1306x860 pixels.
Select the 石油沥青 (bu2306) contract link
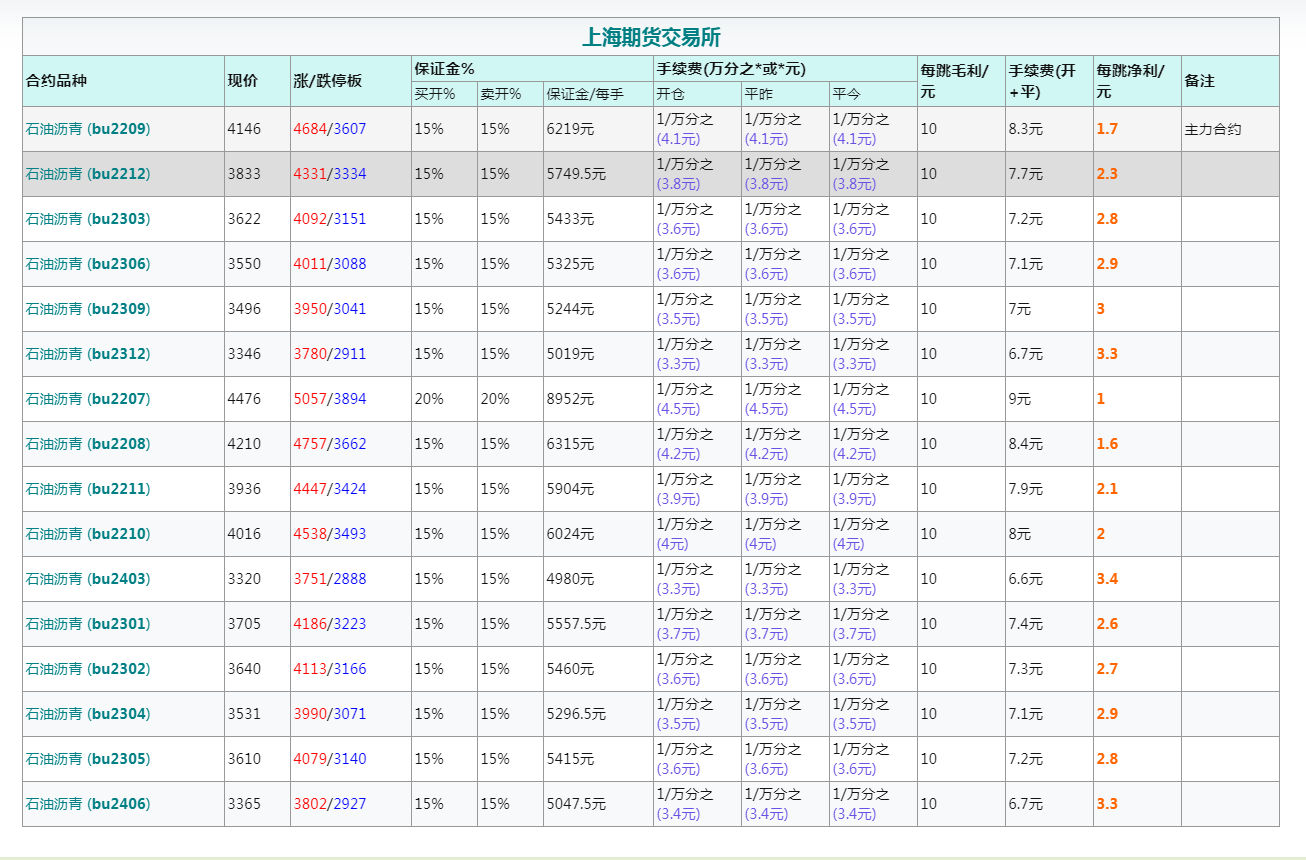[x=88, y=264]
